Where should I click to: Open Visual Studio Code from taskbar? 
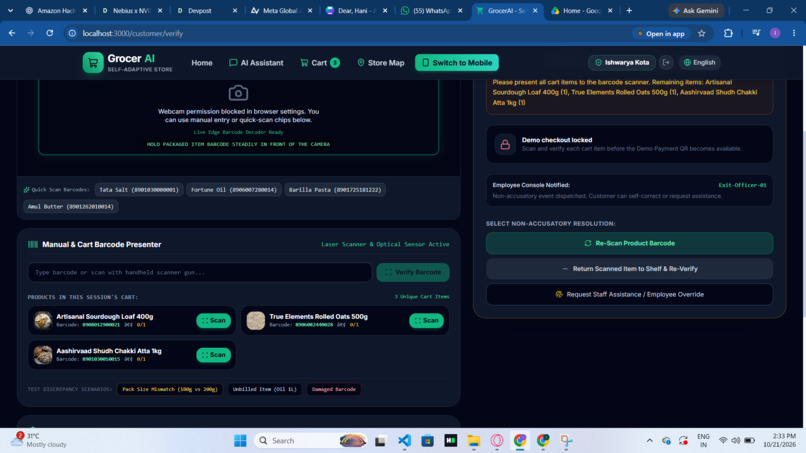404,441
